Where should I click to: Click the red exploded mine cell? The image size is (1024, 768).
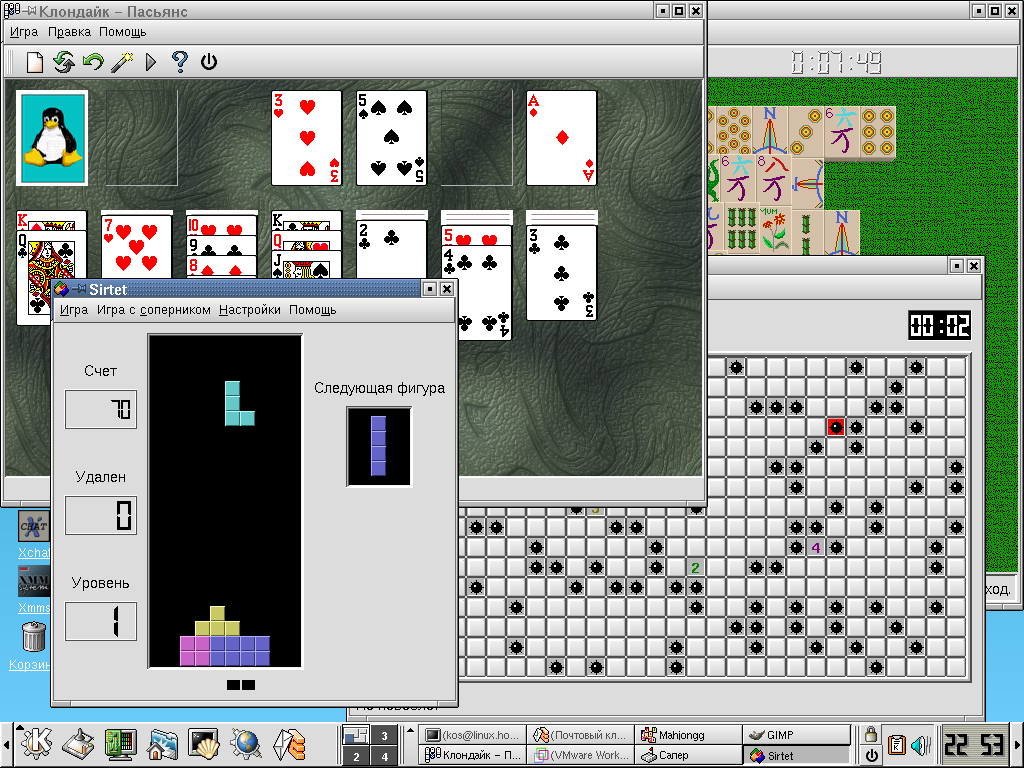pyautogui.click(x=836, y=427)
